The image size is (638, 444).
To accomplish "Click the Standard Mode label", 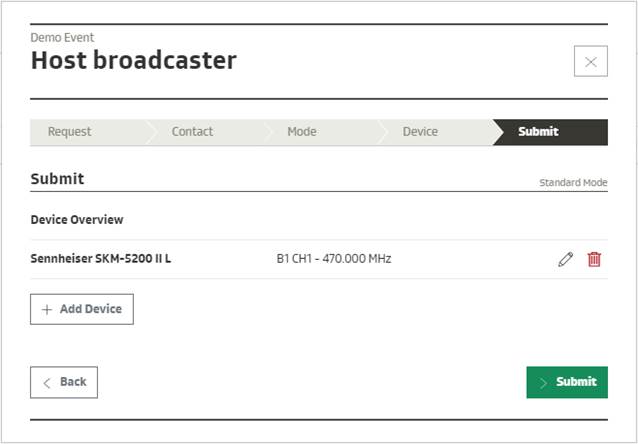I will [573, 183].
